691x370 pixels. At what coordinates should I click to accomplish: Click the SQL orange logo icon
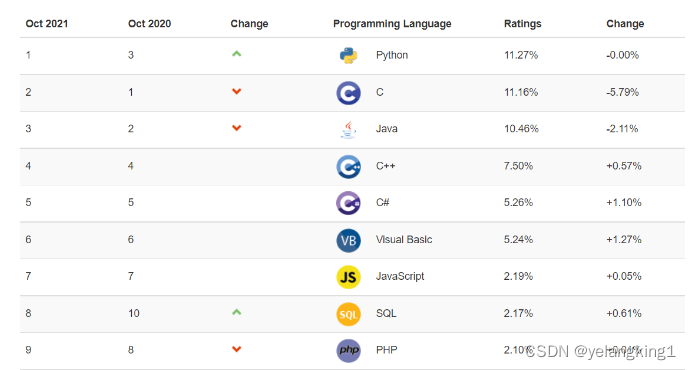pyautogui.click(x=348, y=314)
